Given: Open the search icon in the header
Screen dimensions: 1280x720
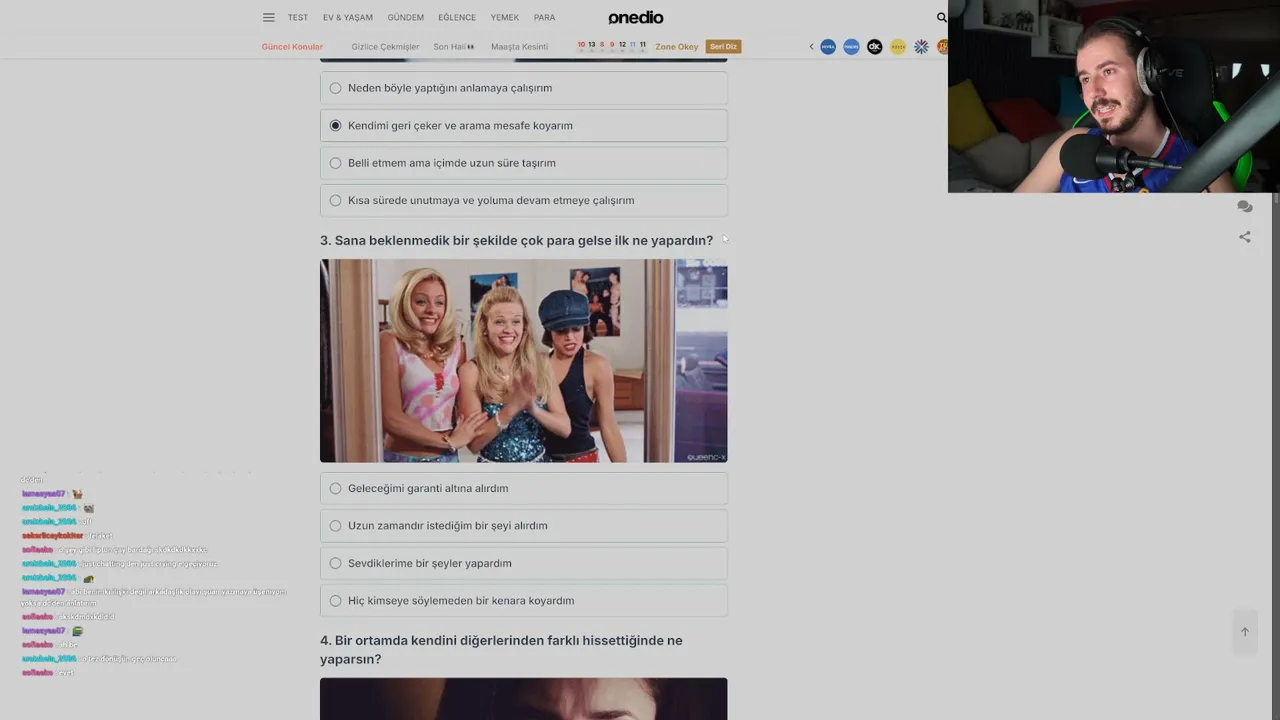Looking at the screenshot, I should point(941,17).
